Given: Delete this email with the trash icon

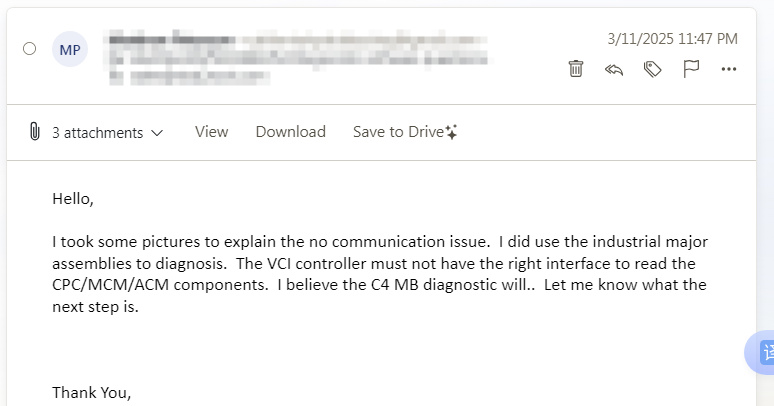Looking at the screenshot, I should 576,69.
